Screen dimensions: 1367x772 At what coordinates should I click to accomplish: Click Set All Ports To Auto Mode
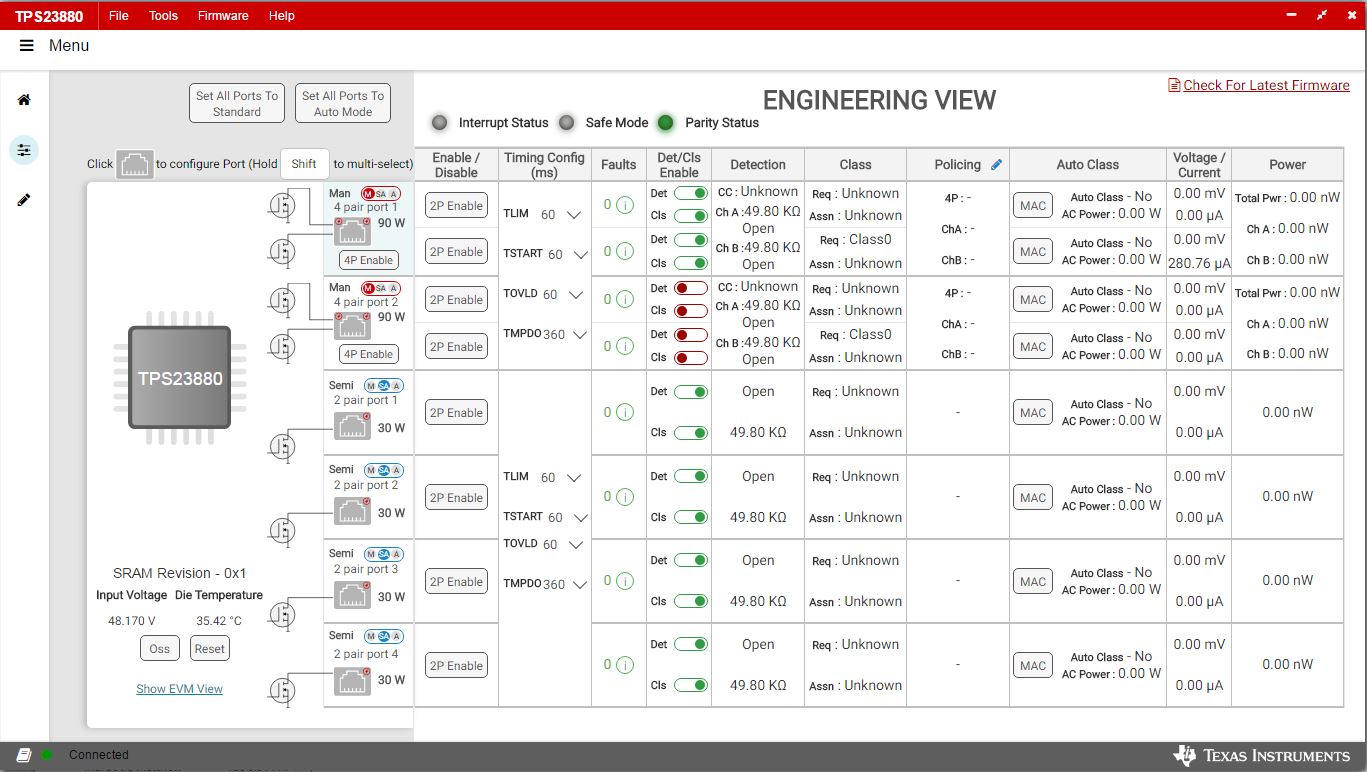pyautogui.click(x=343, y=103)
